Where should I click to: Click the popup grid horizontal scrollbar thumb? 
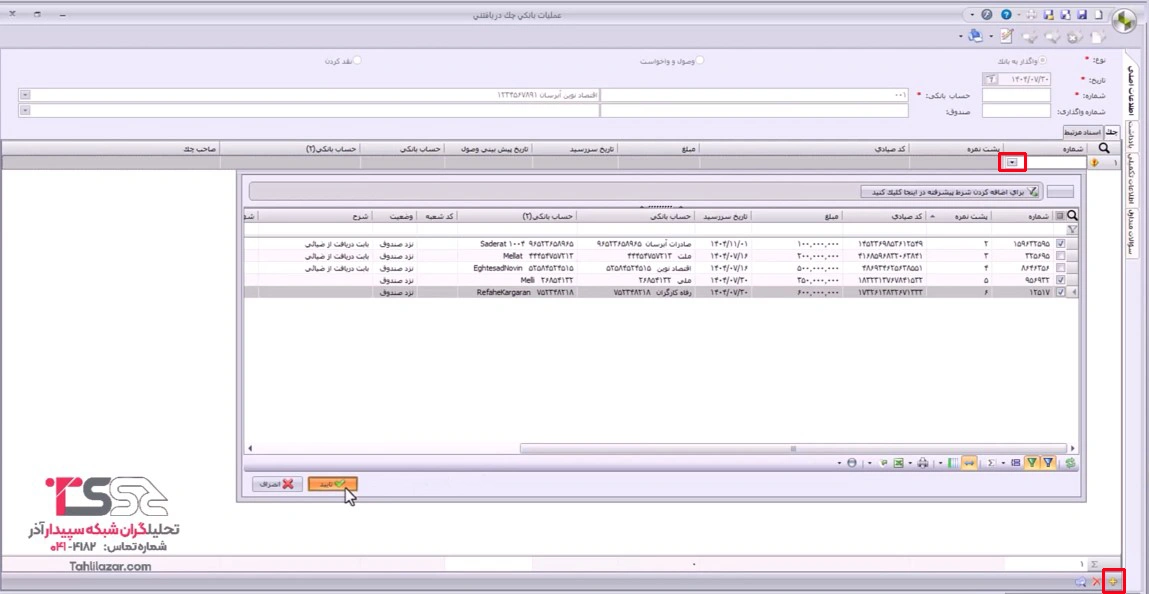pyautogui.click(x=793, y=448)
